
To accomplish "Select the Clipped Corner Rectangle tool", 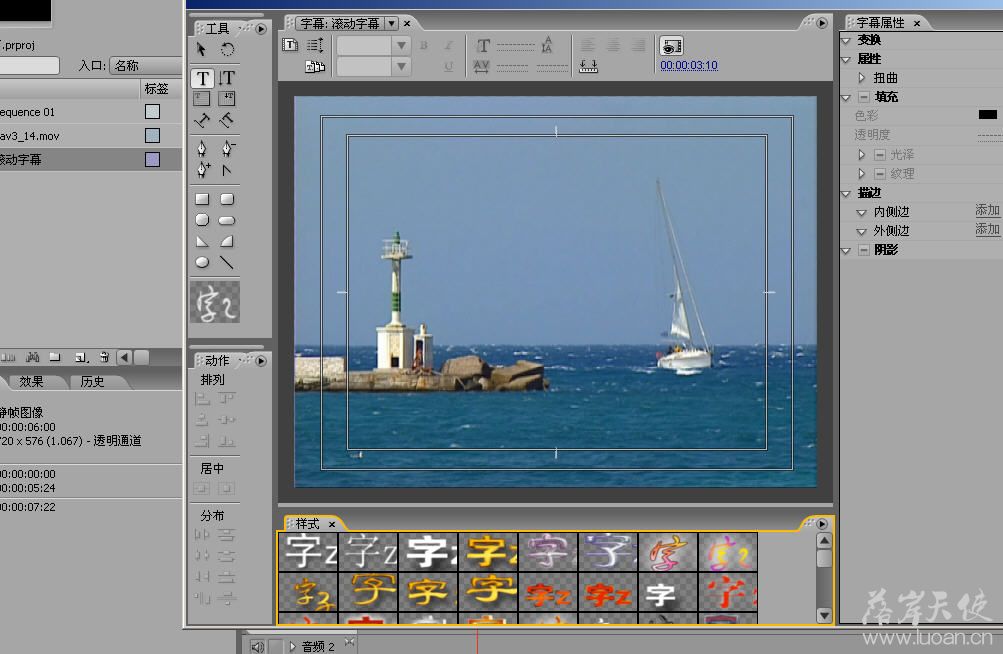I will 202,220.
